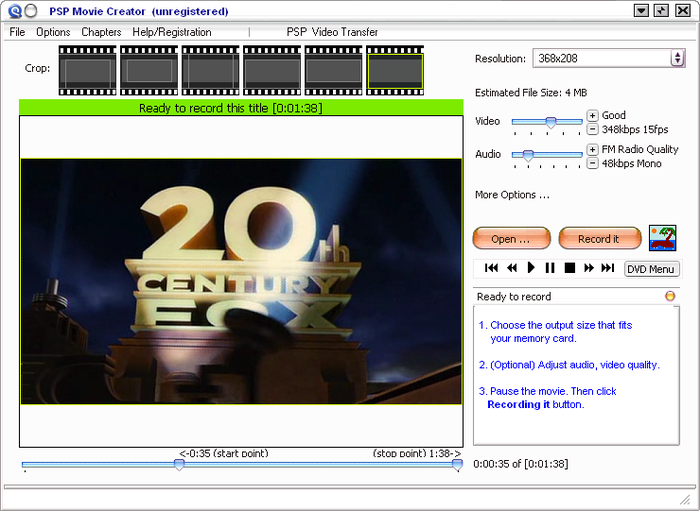
Task: Increase audio quality with plus button
Action: 593,150
